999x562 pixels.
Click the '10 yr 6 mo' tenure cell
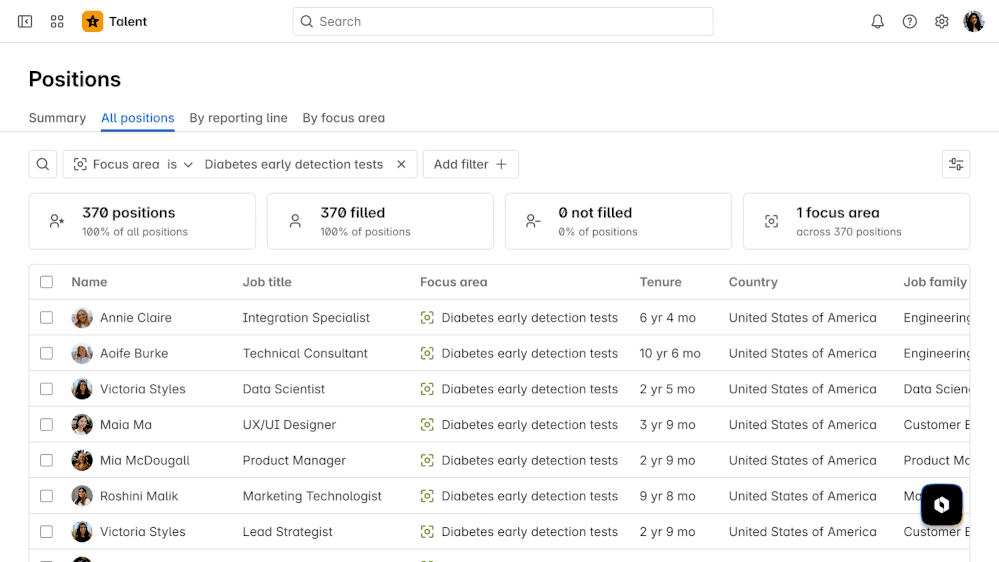670,353
